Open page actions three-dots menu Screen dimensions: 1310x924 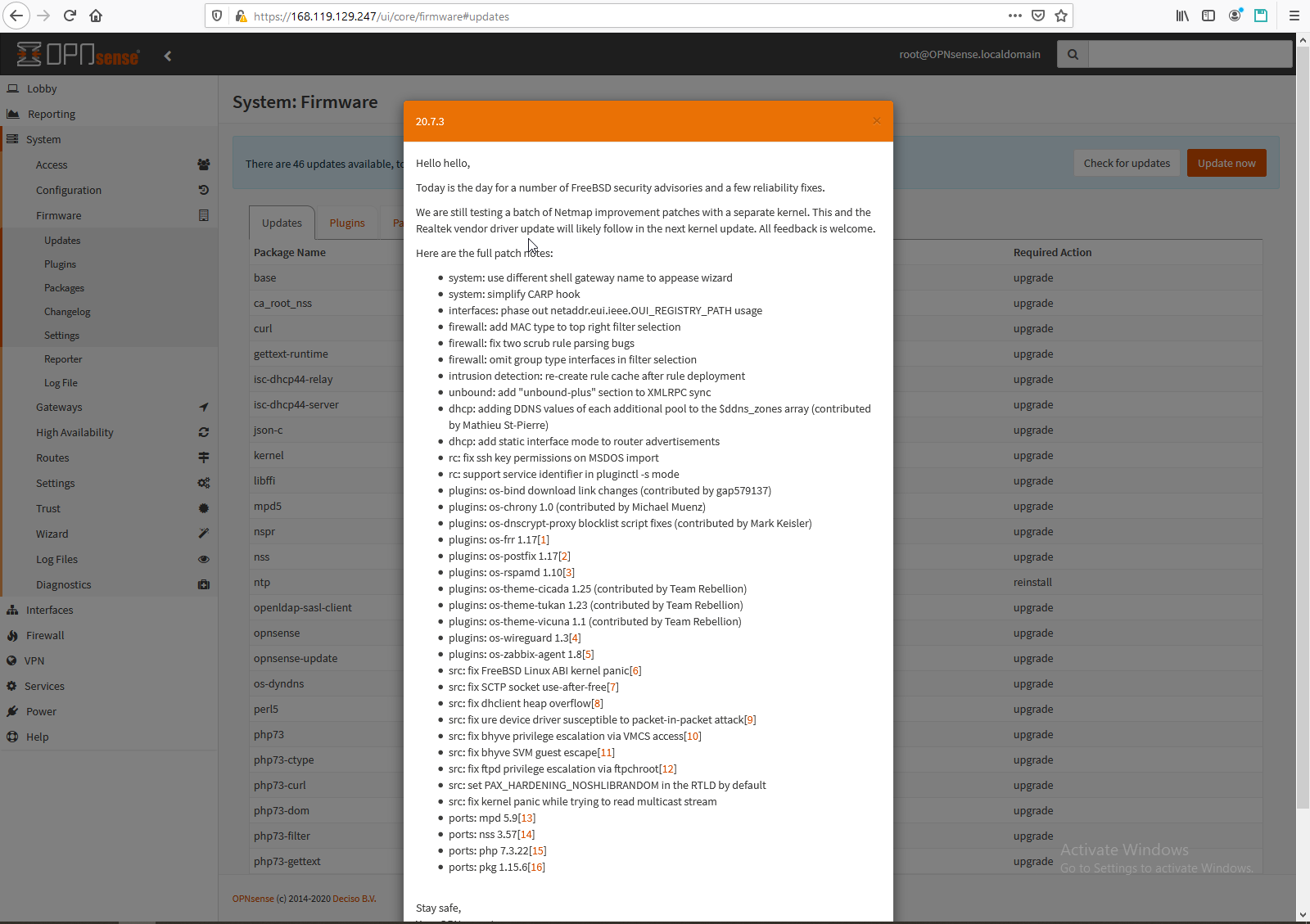tap(1015, 16)
